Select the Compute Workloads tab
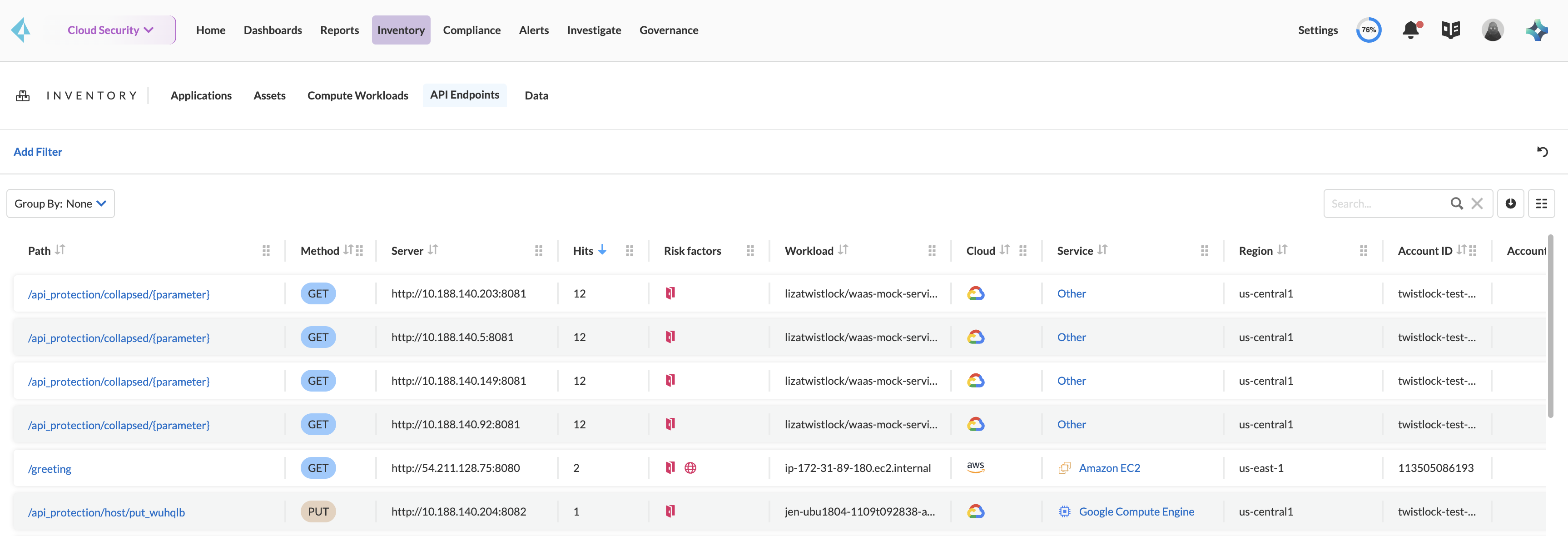1568x536 pixels. (x=357, y=95)
